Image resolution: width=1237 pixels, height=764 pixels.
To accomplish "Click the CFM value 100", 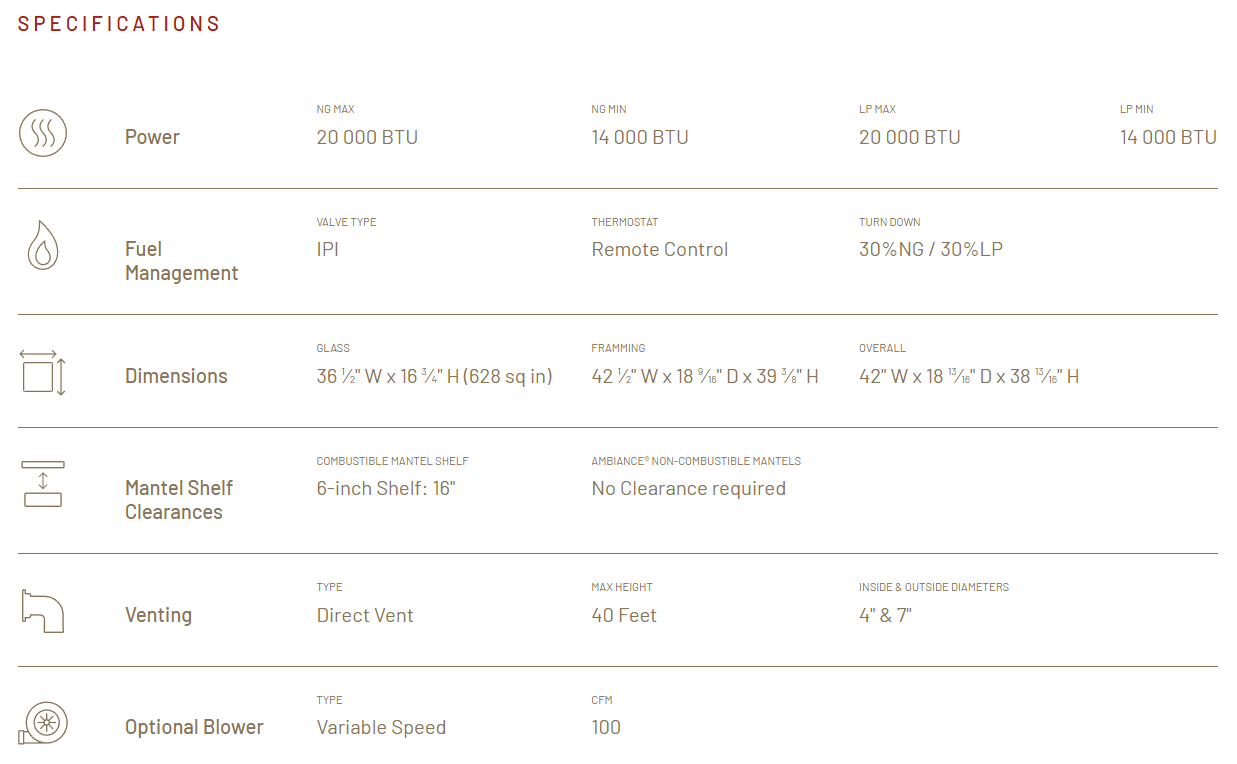I will [606, 728].
